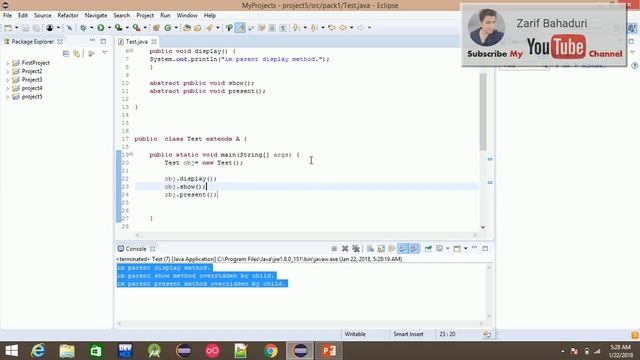The width and height of the screenshot is (640, 360).
Task: Click the Open Type toolbar icon
Action: [187, 28]
